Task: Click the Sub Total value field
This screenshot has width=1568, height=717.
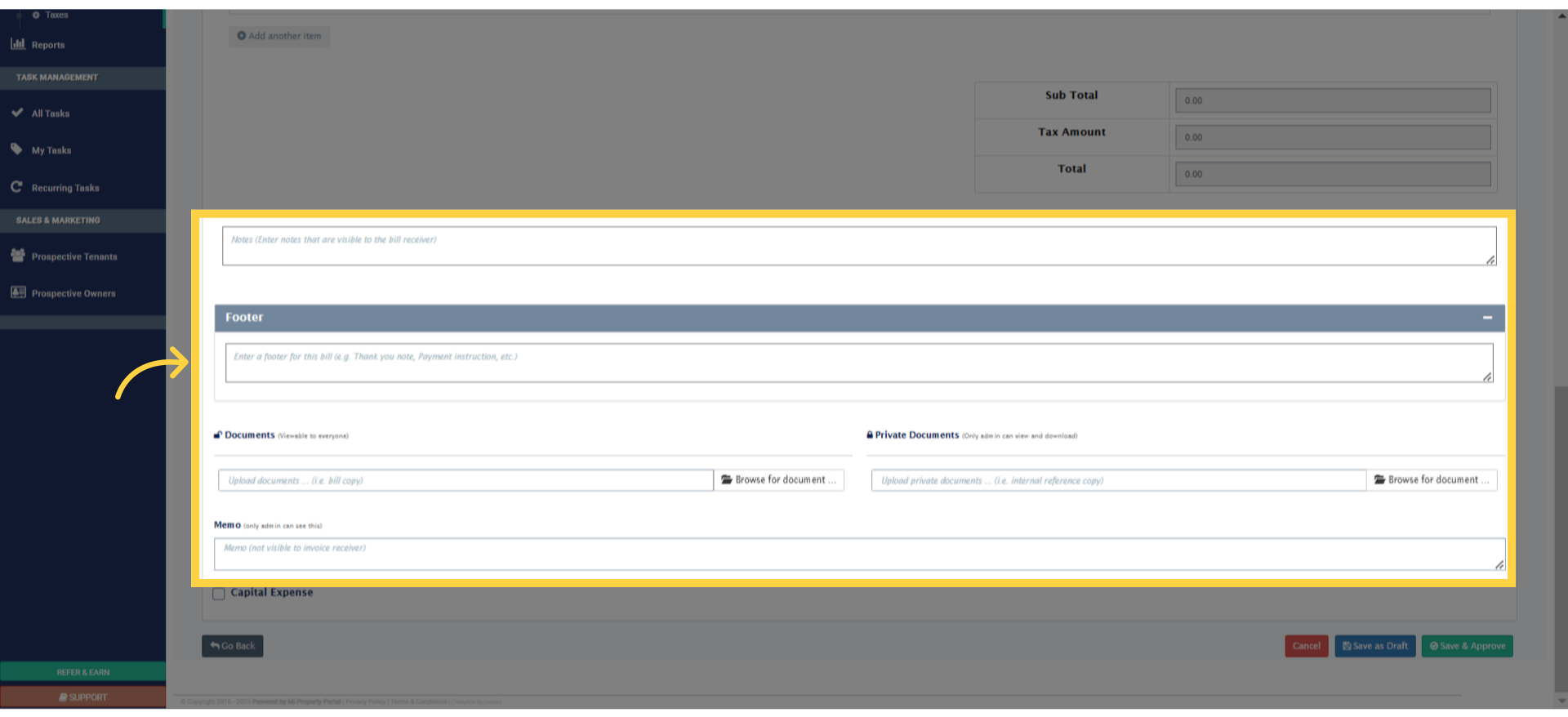Action: 1333,100
